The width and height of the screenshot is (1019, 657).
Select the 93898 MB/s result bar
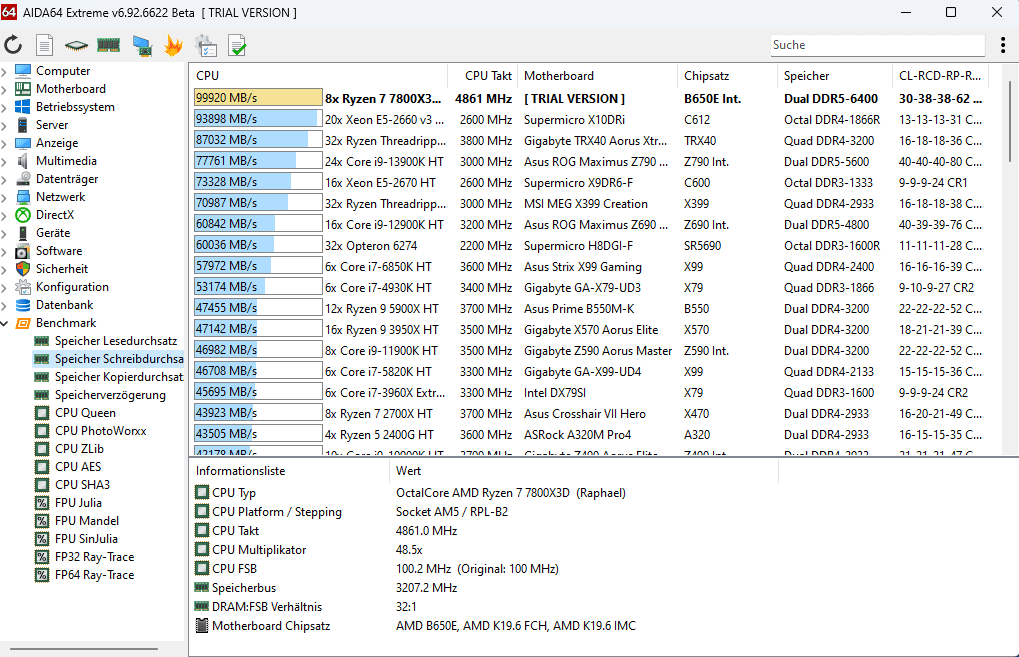point(258,119)
